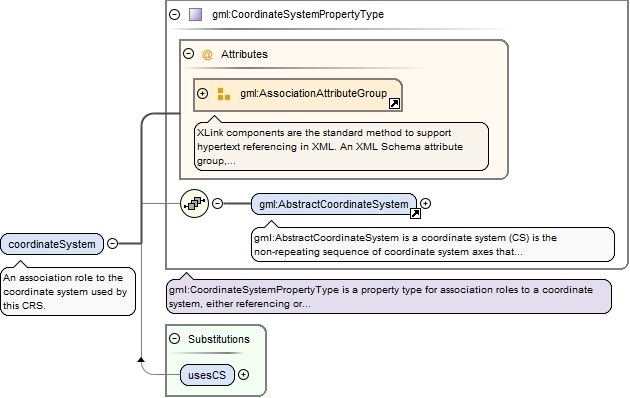Click the attribute group yellow blocks icon
The width and height of the screenshot is (630, 398).
point(223,94)
